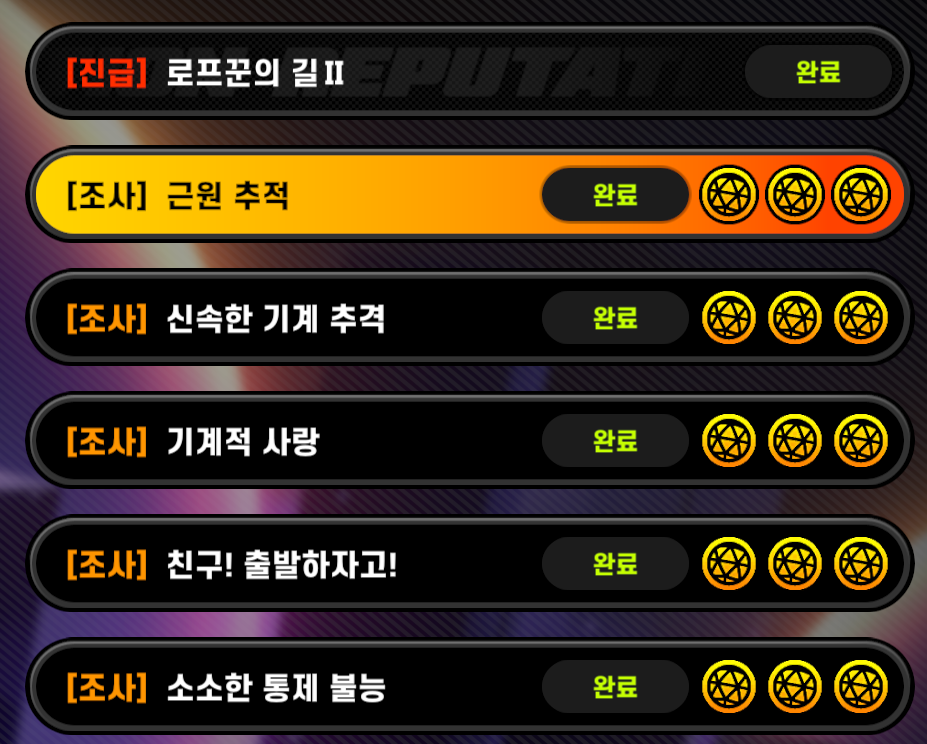Viewport: 927px width, 744px height.
Task: Click 완료 button on 로프꾼의 길 II quest
Action: pyautogui.click(x=818, y=72)
